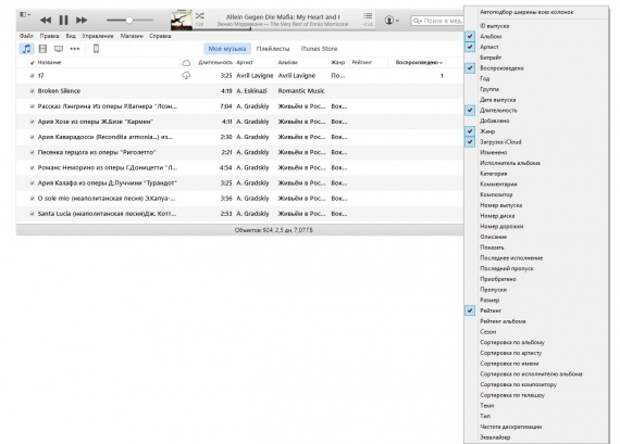620x444 pixels.
Task: Enable the Номер диска column
Action: tap(497, 216)
